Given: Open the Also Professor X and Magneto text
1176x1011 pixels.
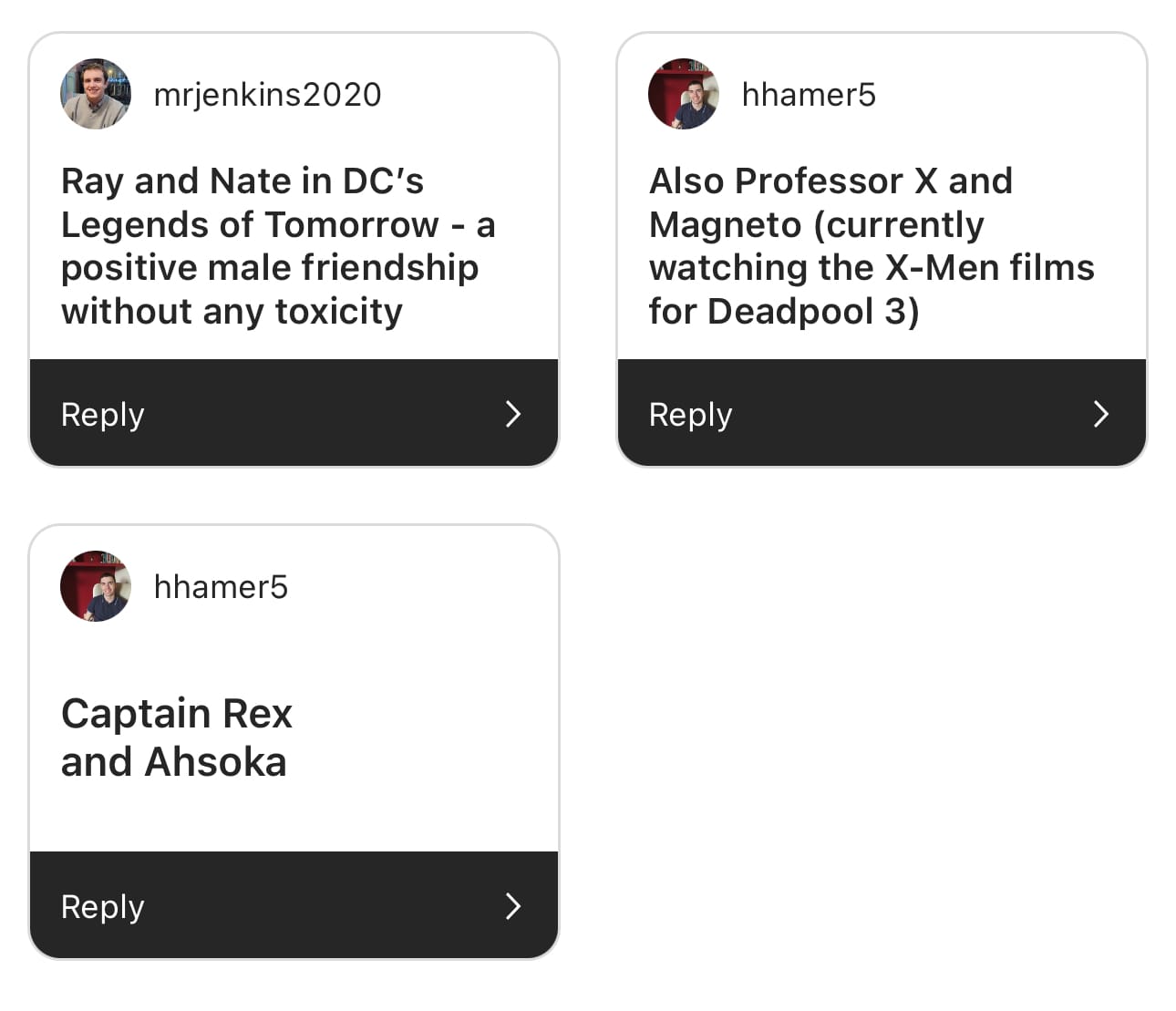Looking at the screenshot, I should coord(872,246).
